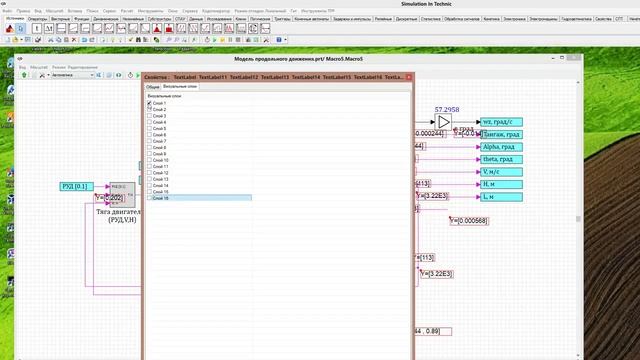Open the 'Вставка' menu in main menu bar
Screen dimensions: 640x360
[x=75, y=11]
